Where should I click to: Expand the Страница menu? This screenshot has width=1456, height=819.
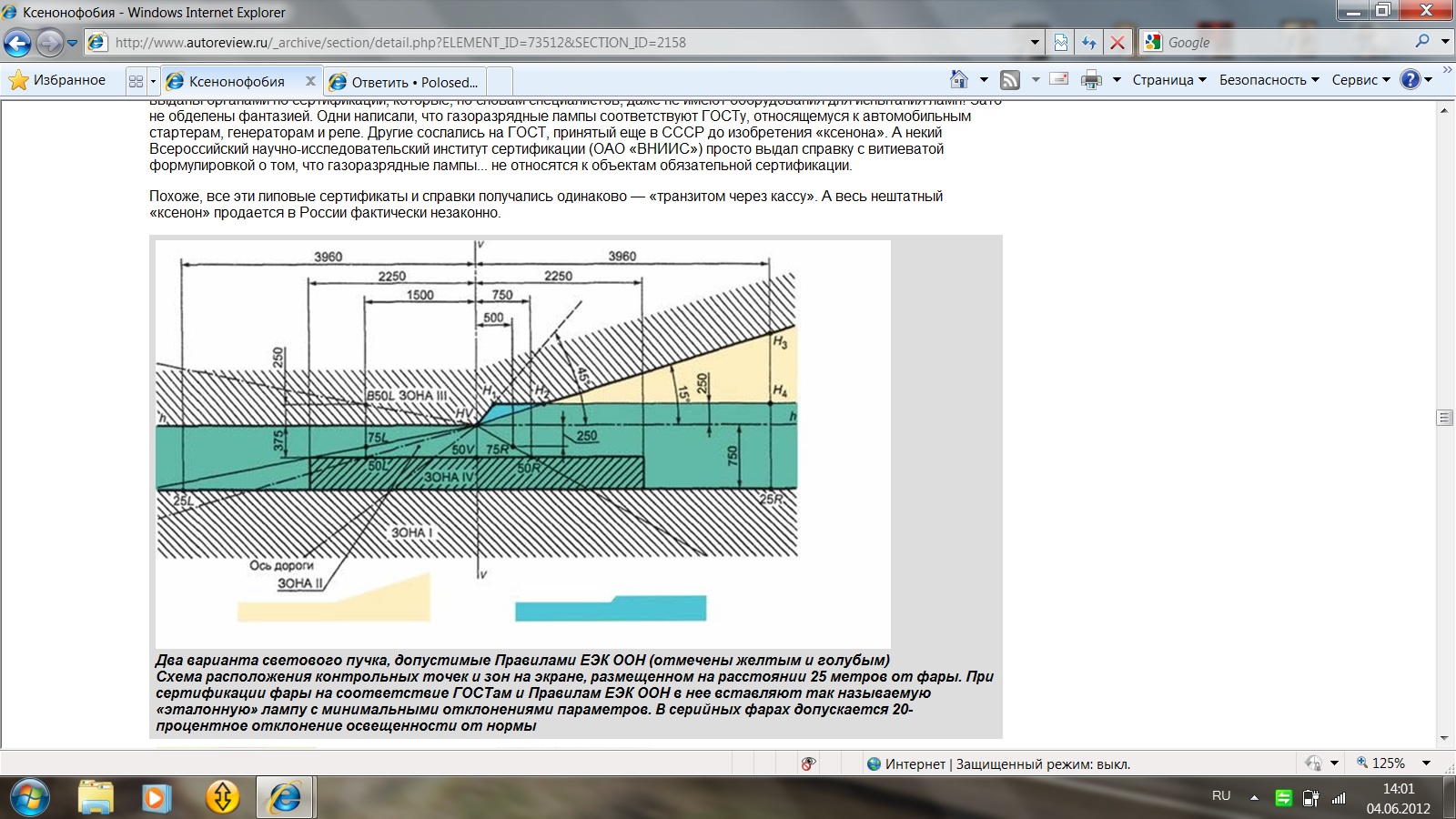(1168, 80)
